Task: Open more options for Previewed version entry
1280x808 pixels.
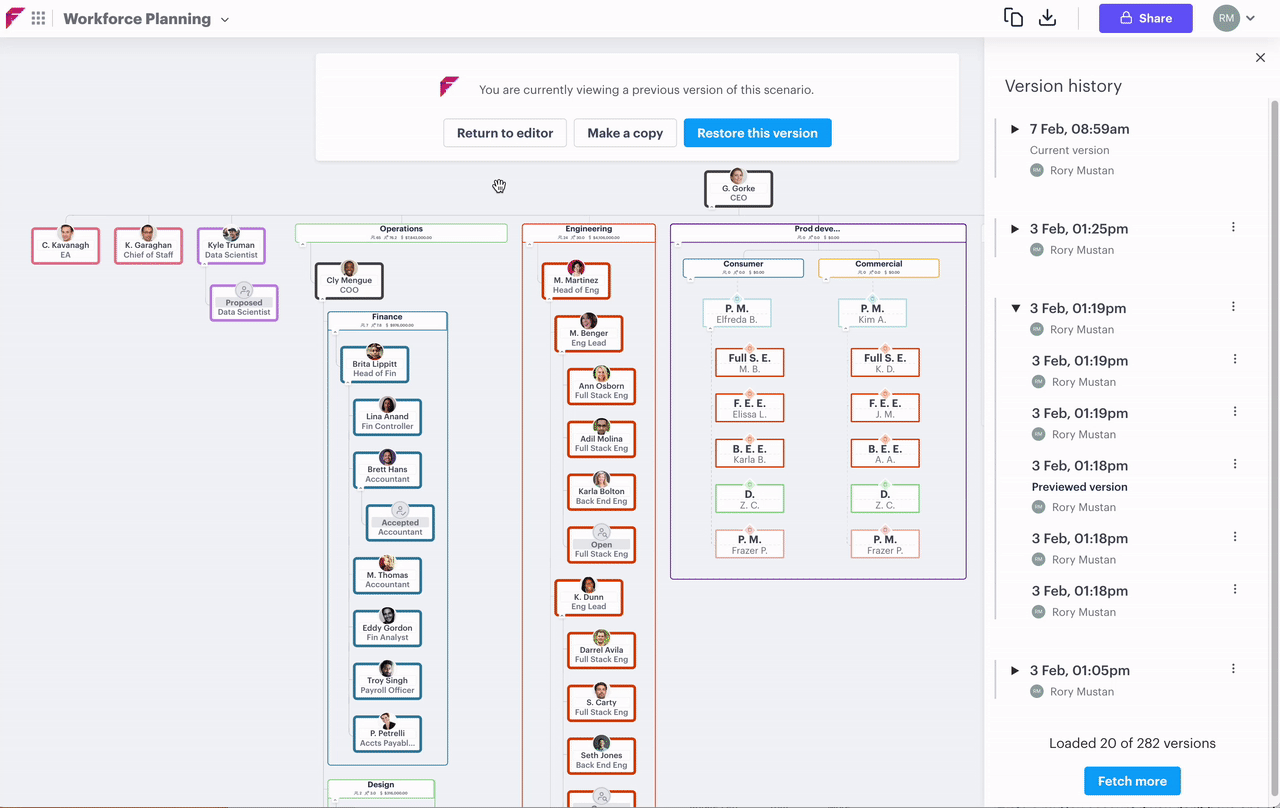Action: pyautogui.click(x=1235, y=464)
